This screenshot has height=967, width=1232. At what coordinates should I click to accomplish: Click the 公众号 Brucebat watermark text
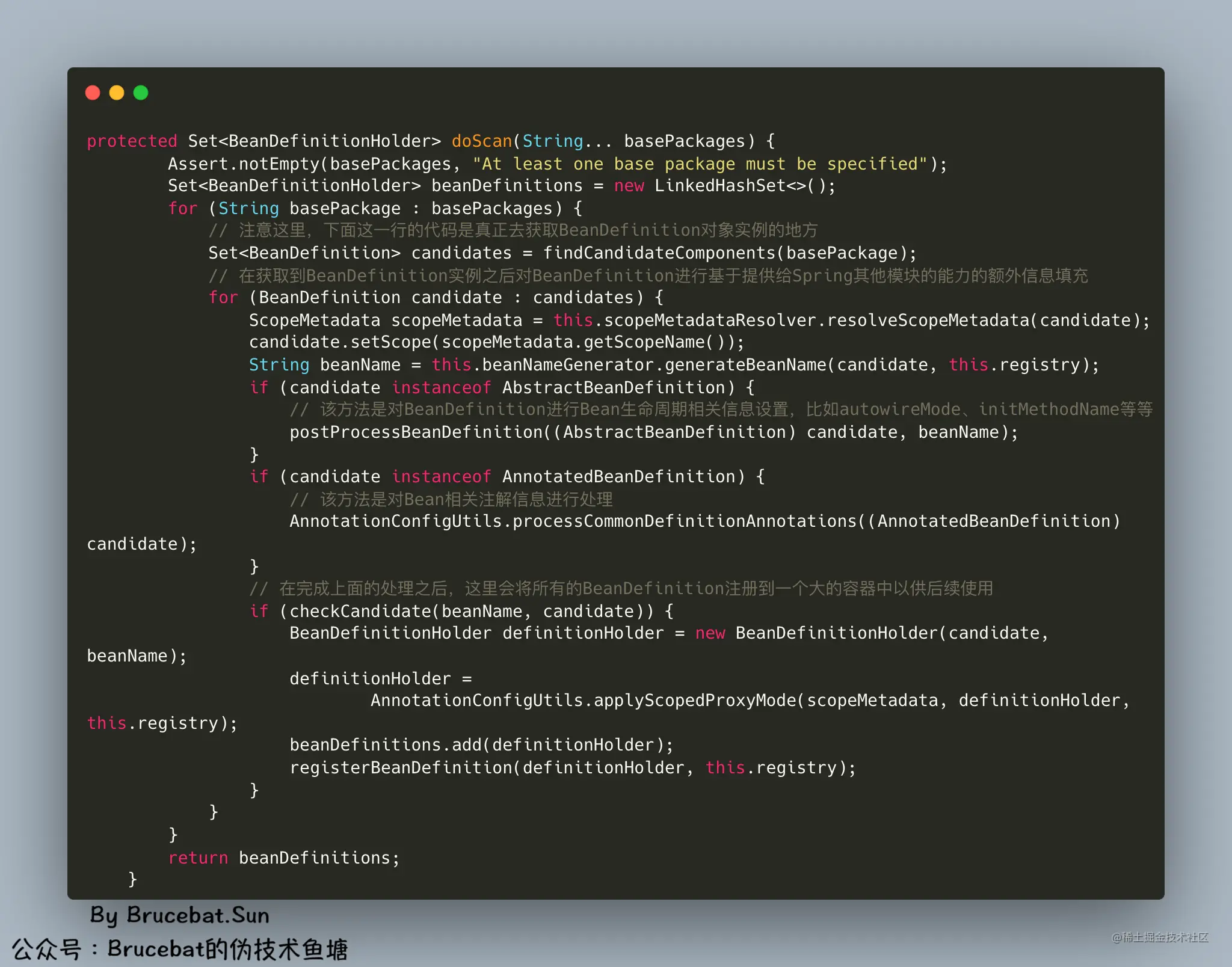pos(179,949)
